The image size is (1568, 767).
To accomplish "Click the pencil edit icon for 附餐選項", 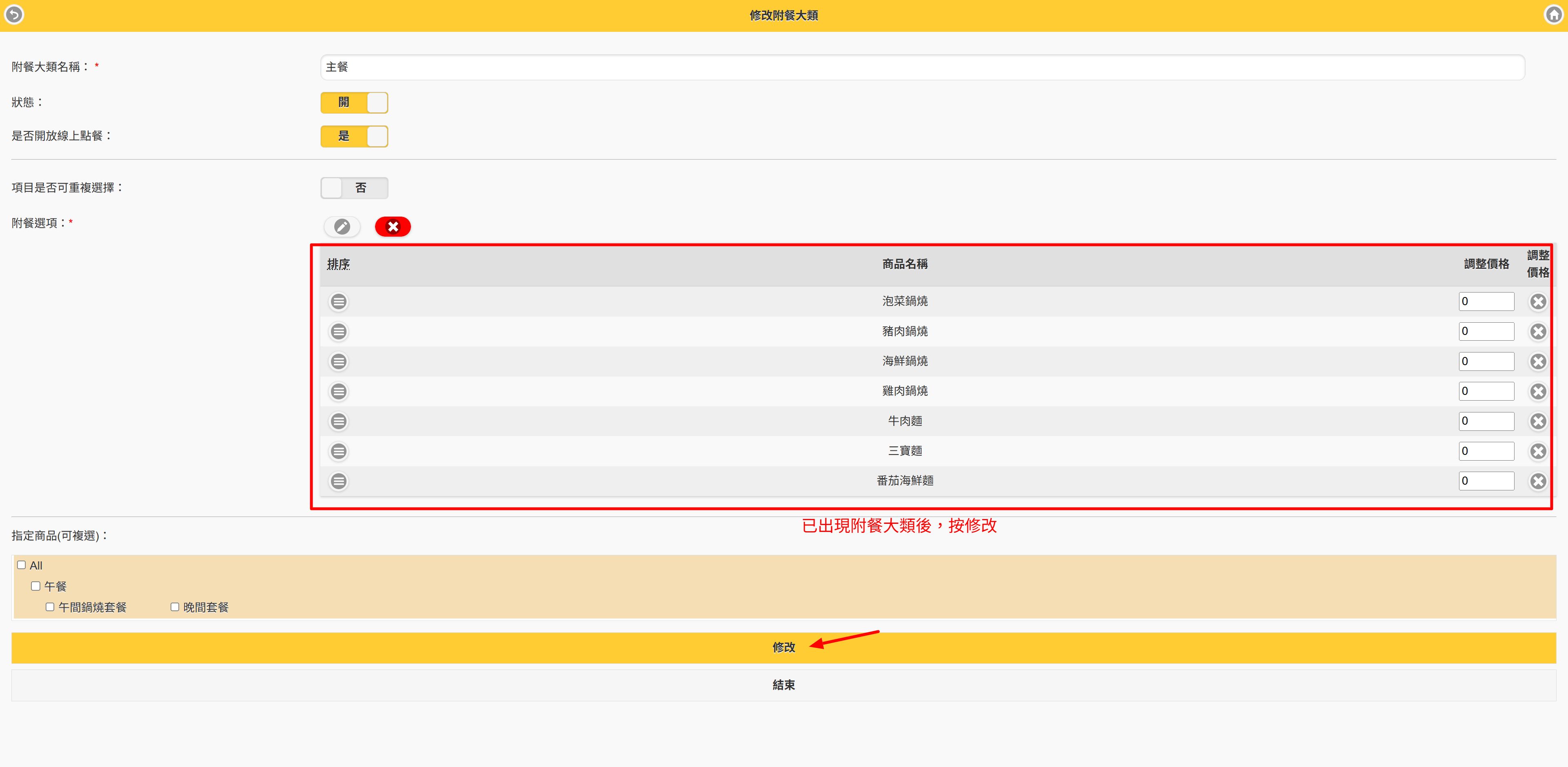I will pos(342,227).
